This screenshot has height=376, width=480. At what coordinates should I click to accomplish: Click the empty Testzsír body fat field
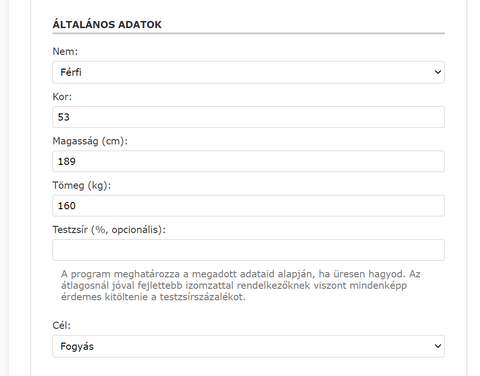tap(248, 250)
